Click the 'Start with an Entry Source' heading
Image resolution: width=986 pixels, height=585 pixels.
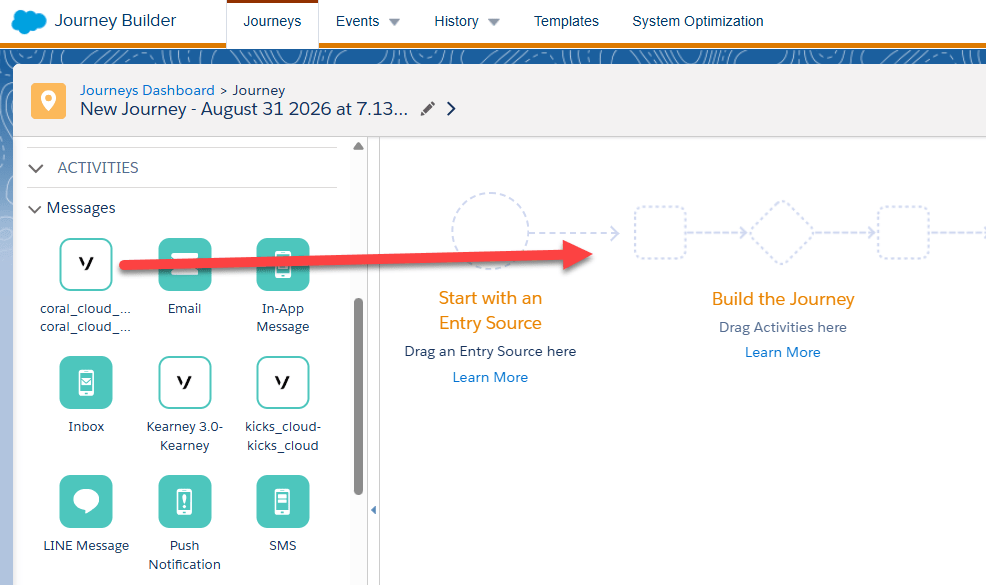(490, 310)
